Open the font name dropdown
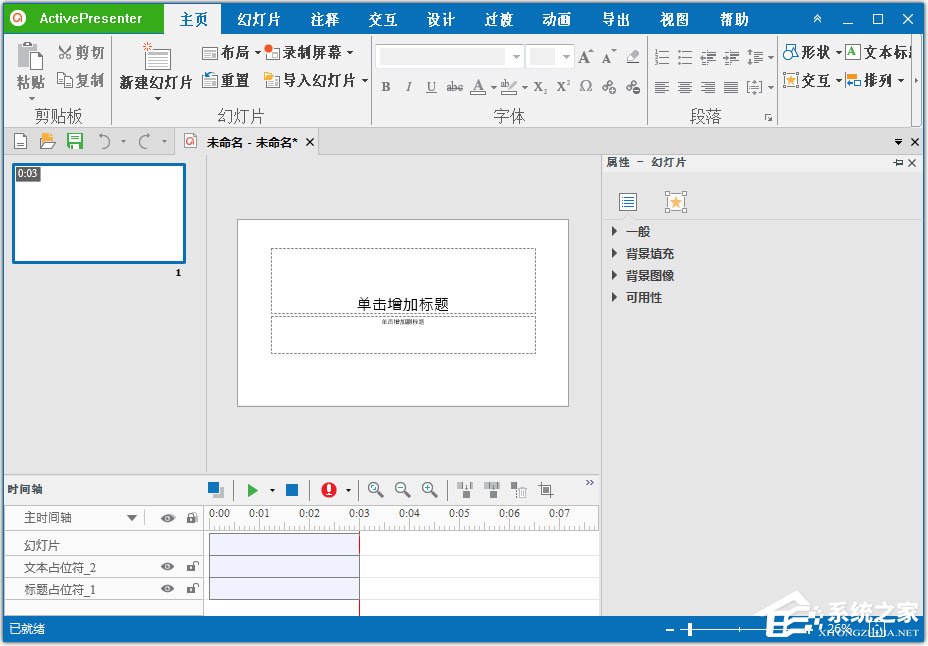Viewport: 928px width, 646px height. 517,57
